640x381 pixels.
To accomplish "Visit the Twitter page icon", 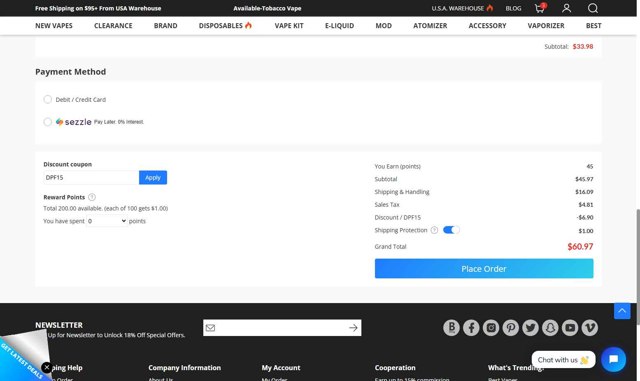I will [530, 328].
